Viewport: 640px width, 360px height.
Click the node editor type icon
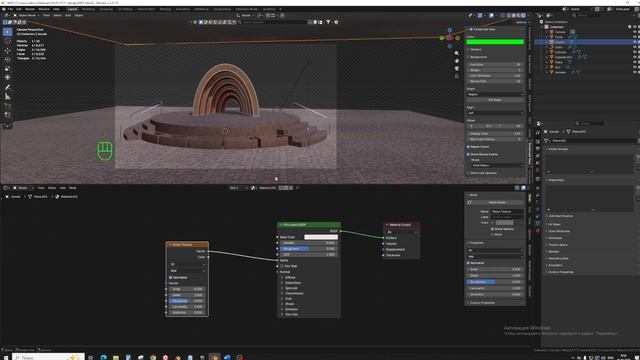[x=6, y=188]
